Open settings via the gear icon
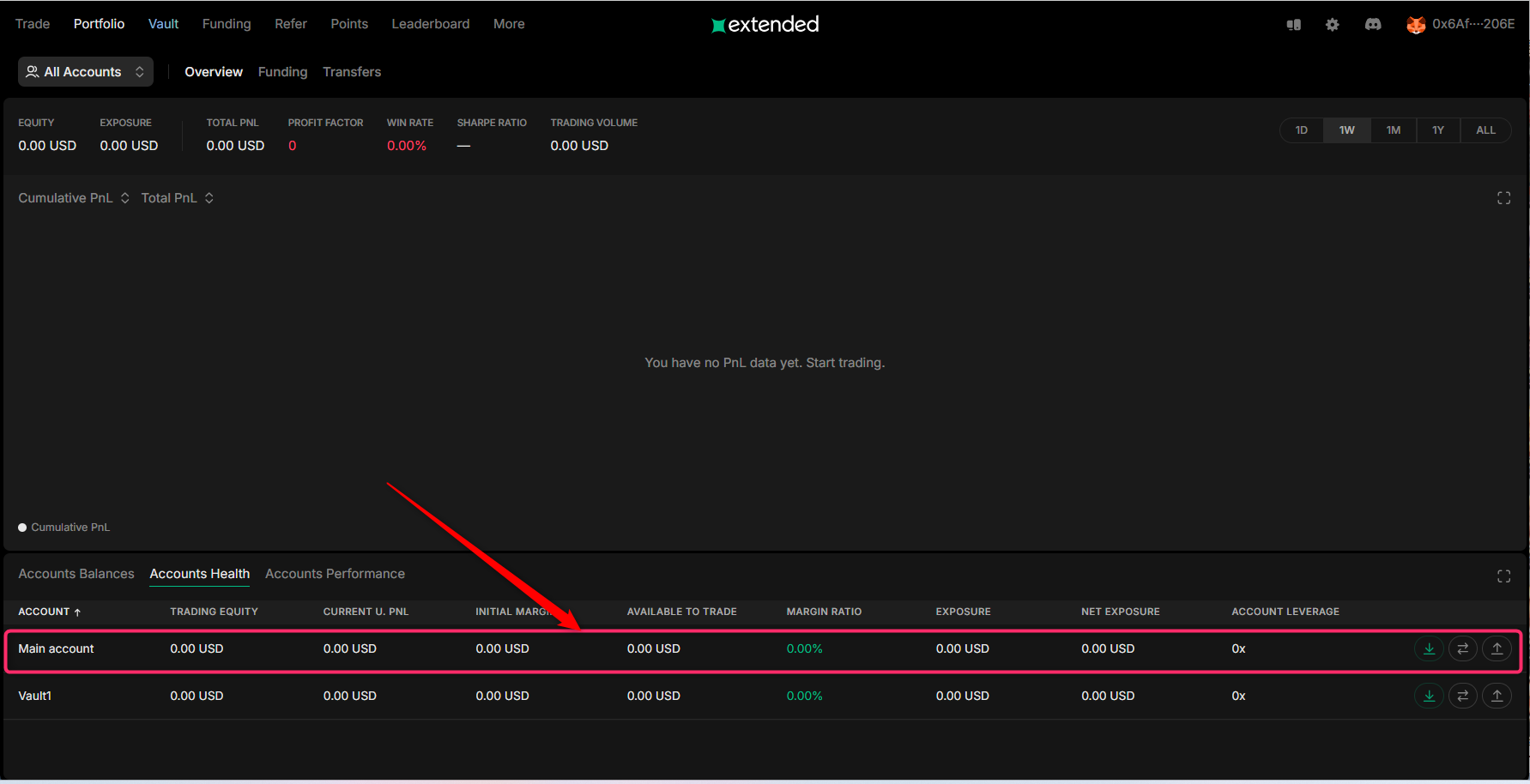 pos(1332,24)
